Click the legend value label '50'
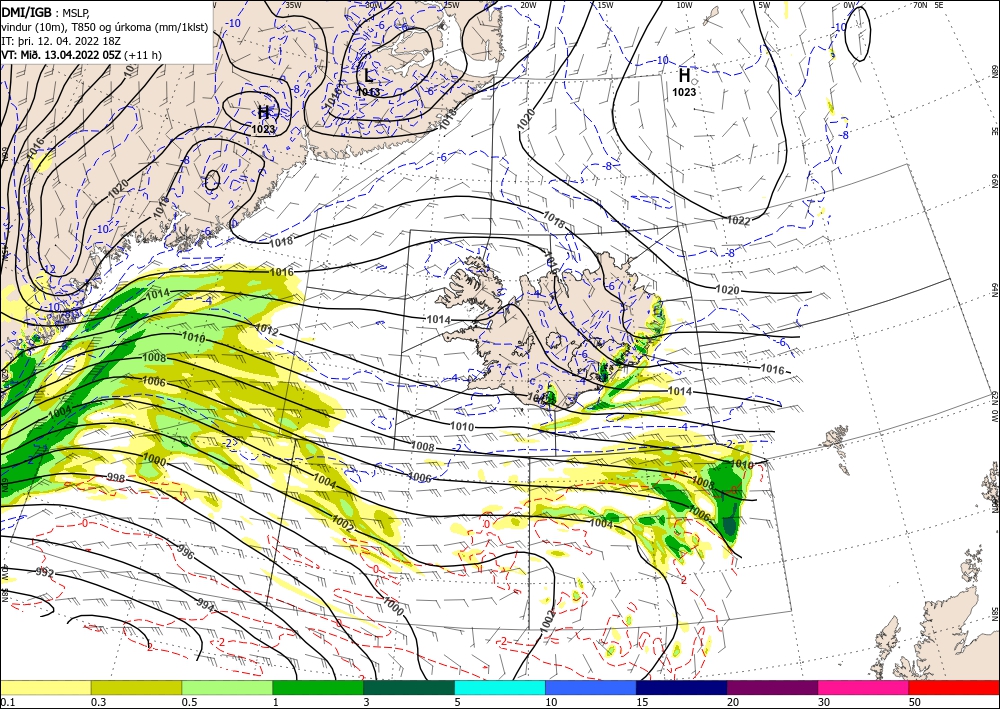The image size is (1000, 709). pyautogui.click(x=915, y=702)
